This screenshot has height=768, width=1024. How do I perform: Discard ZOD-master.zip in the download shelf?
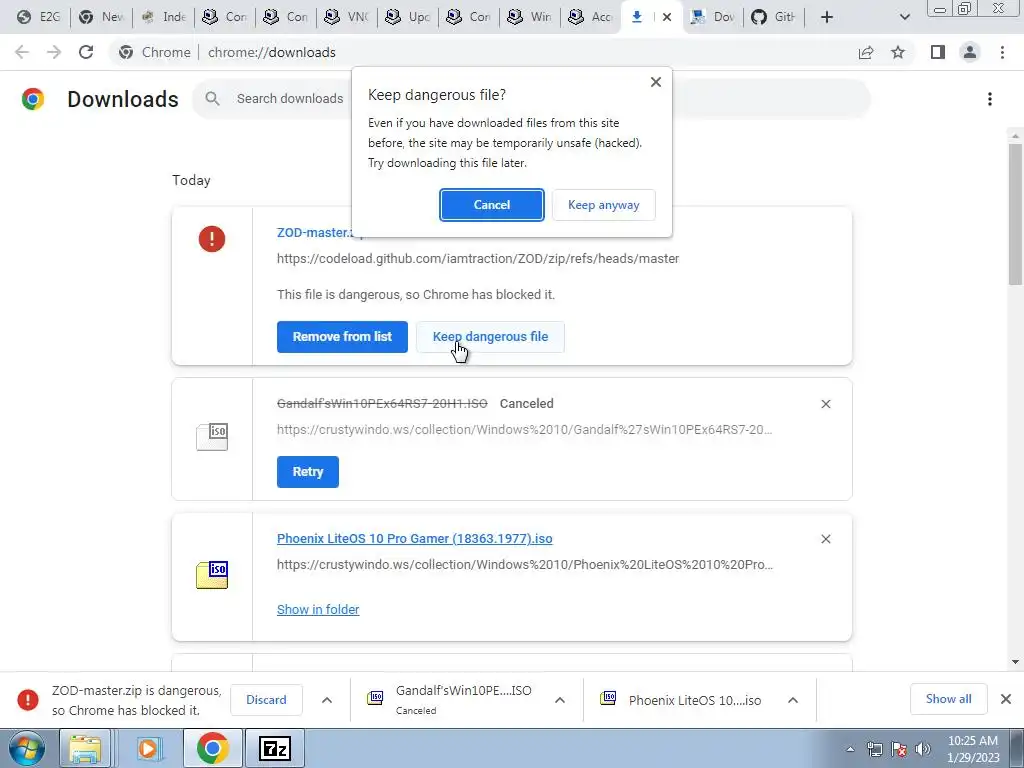[266, 699]
